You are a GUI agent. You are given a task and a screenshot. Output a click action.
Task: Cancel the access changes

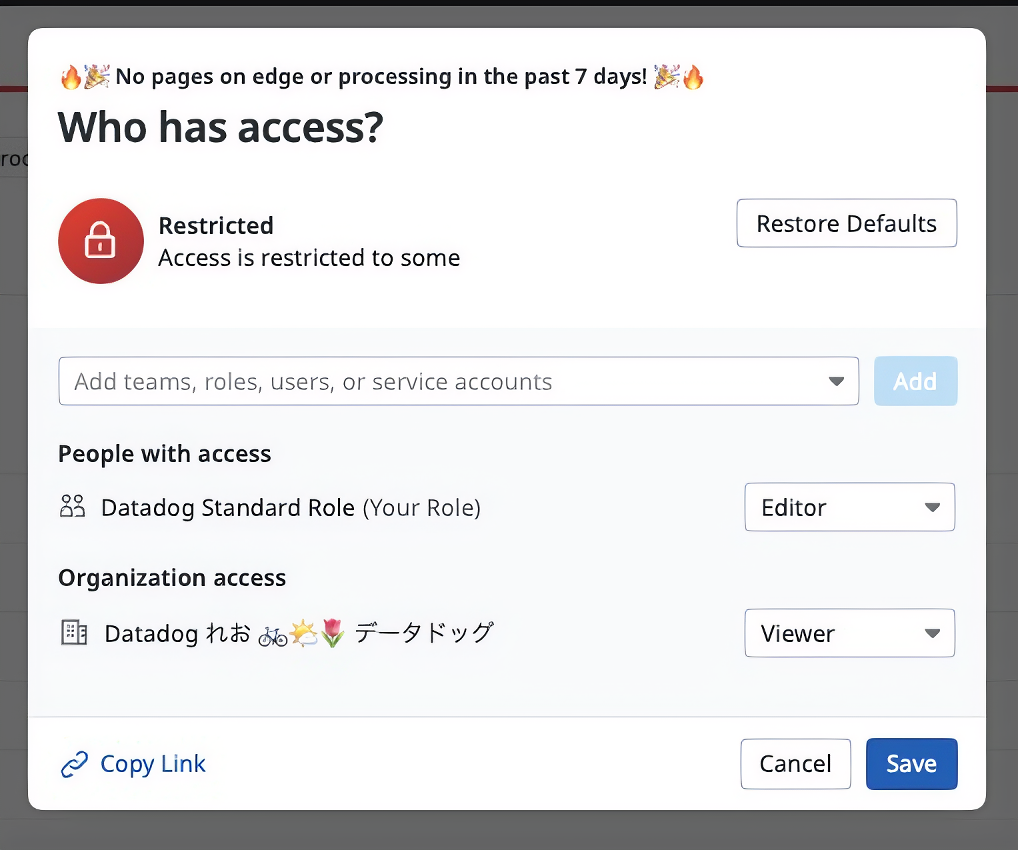coord(795,763)
